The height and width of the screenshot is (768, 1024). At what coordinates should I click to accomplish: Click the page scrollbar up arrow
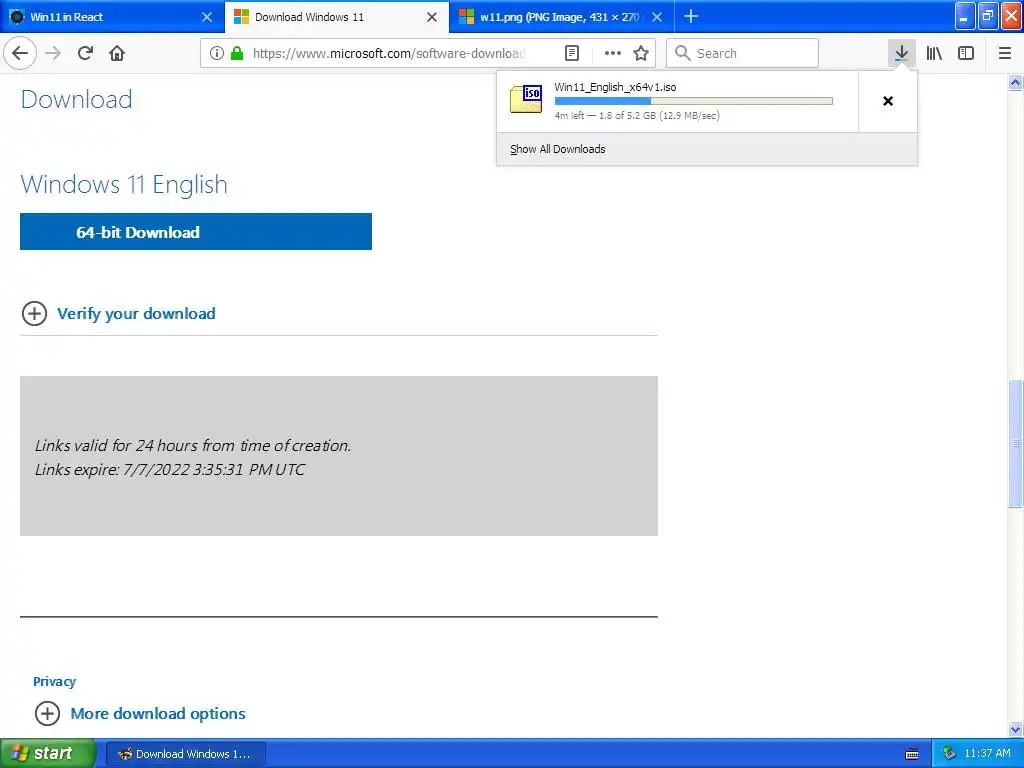point(1016,83)
